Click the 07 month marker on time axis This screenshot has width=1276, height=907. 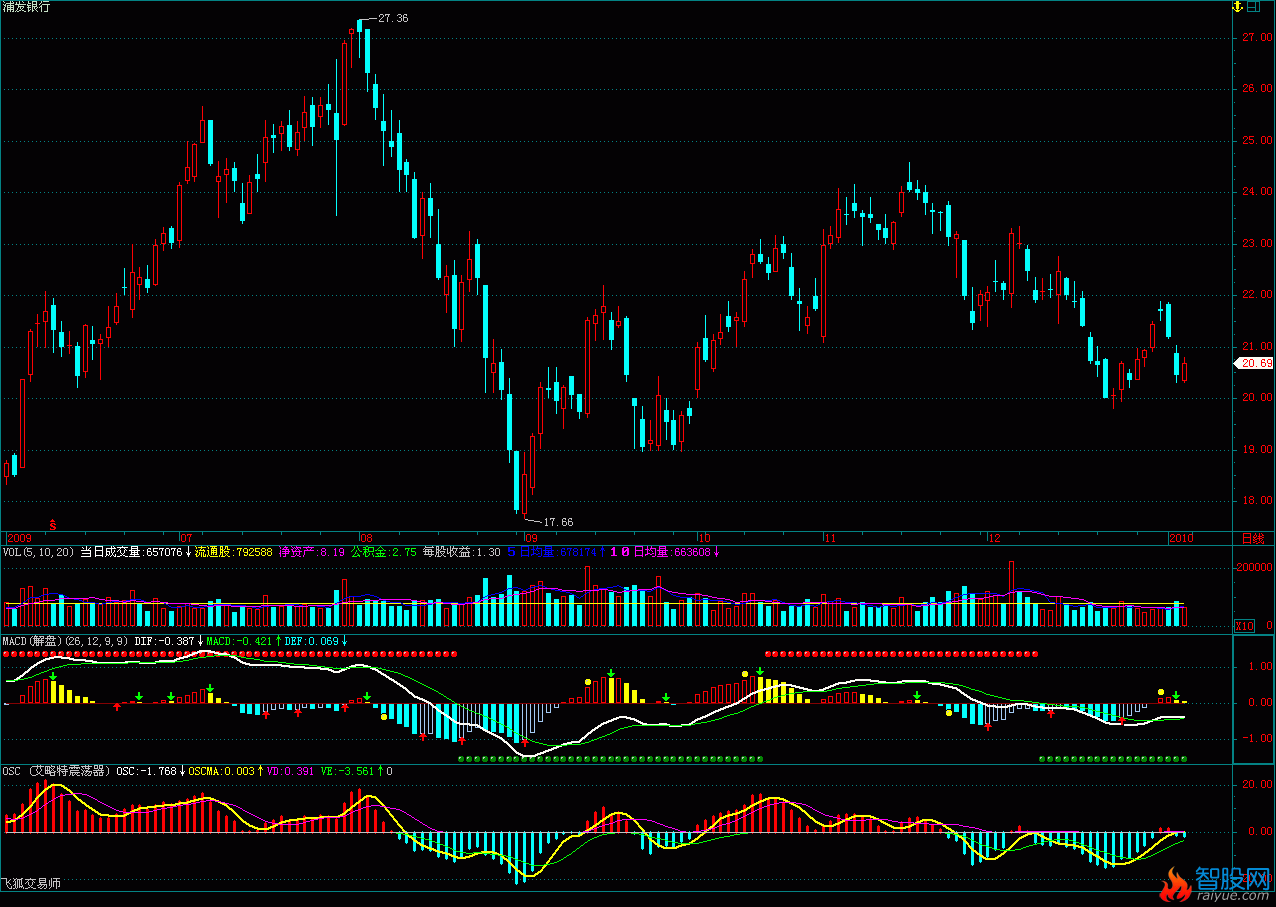185,537
